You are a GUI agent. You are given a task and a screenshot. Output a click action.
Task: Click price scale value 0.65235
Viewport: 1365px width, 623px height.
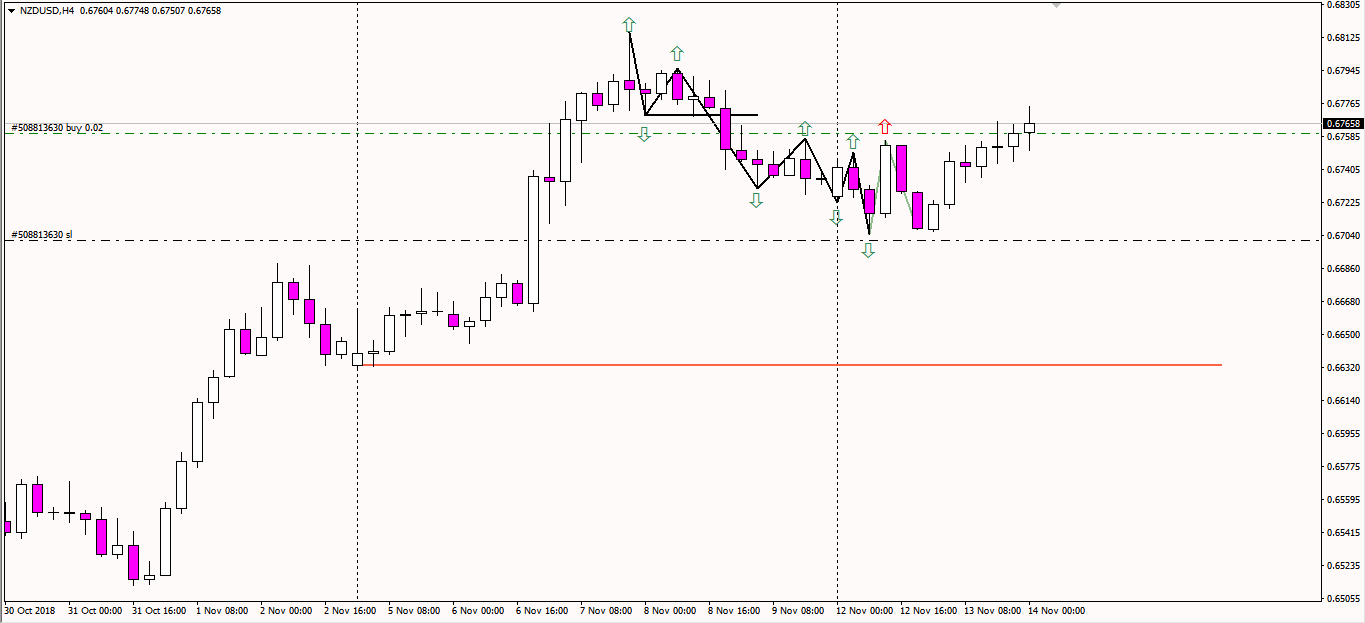1345,566
